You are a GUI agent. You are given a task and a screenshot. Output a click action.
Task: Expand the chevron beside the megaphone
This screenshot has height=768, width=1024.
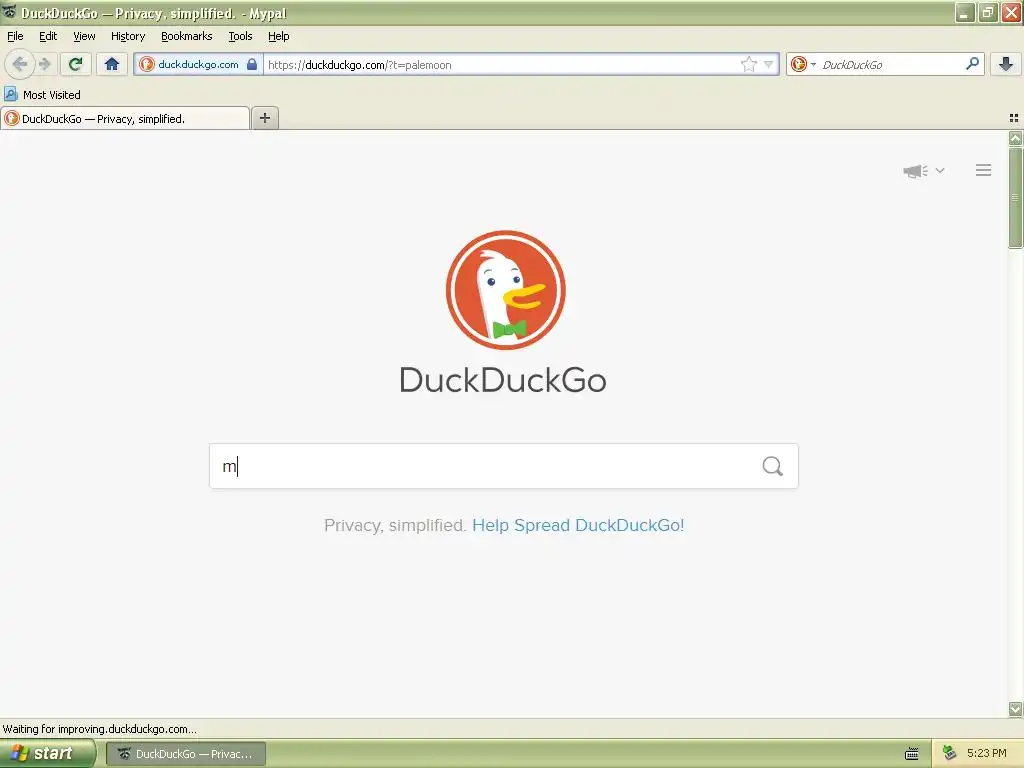tap(940, 170)
